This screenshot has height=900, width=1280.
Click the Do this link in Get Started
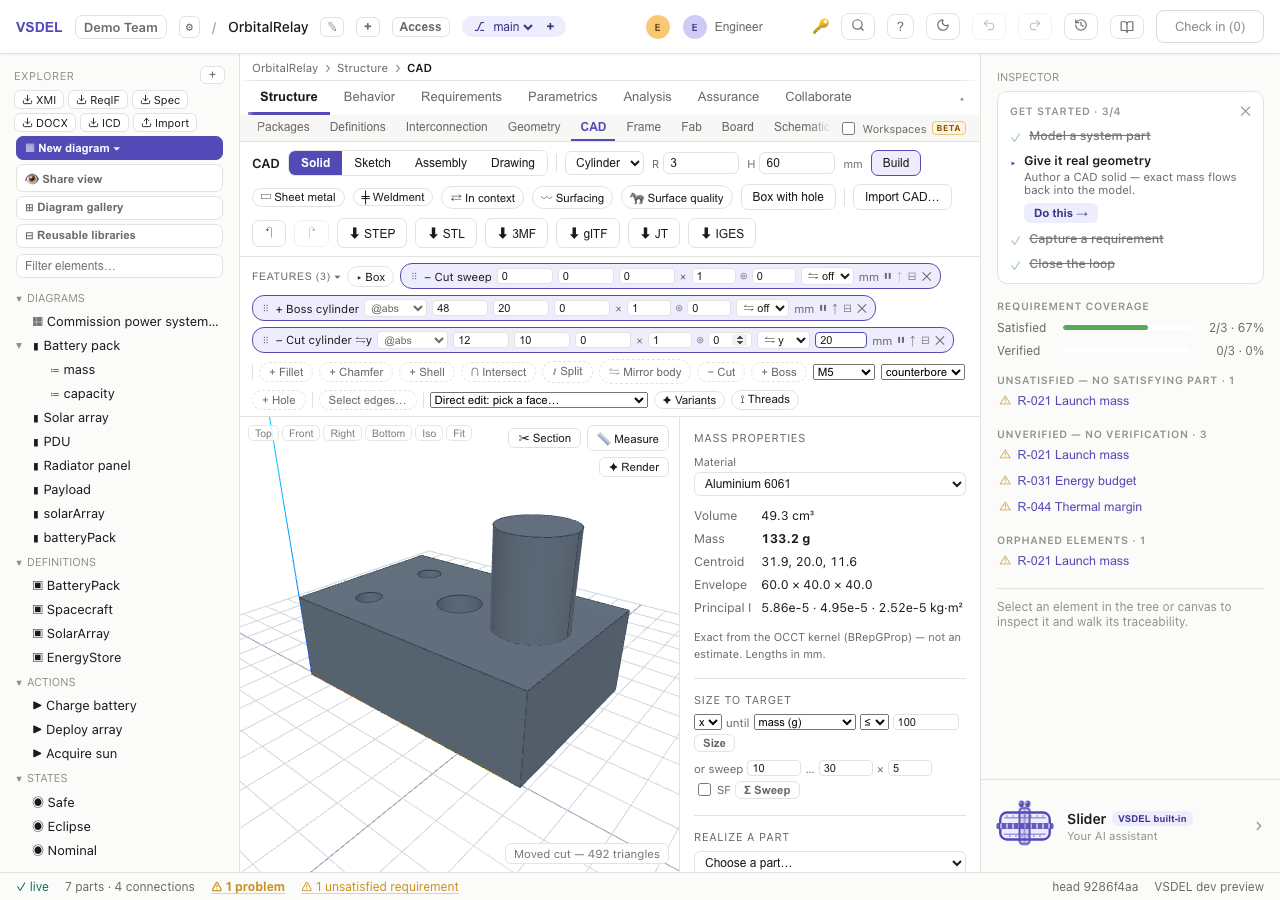click(1060, 213)
